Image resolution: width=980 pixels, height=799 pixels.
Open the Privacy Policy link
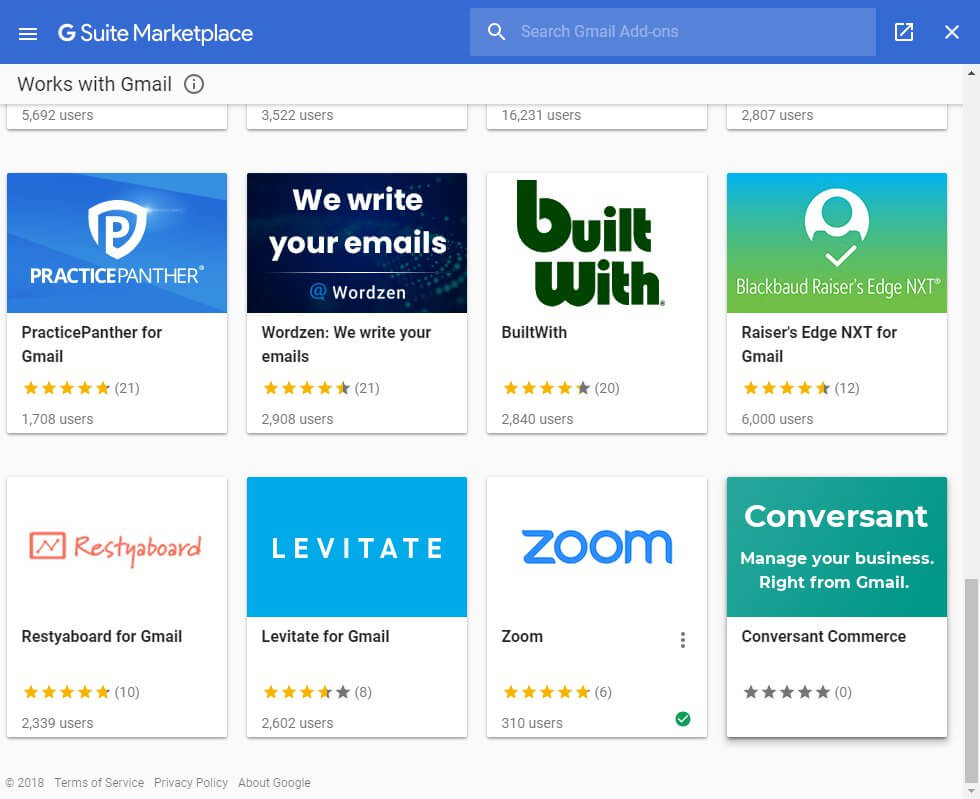(x=191, y=783)
